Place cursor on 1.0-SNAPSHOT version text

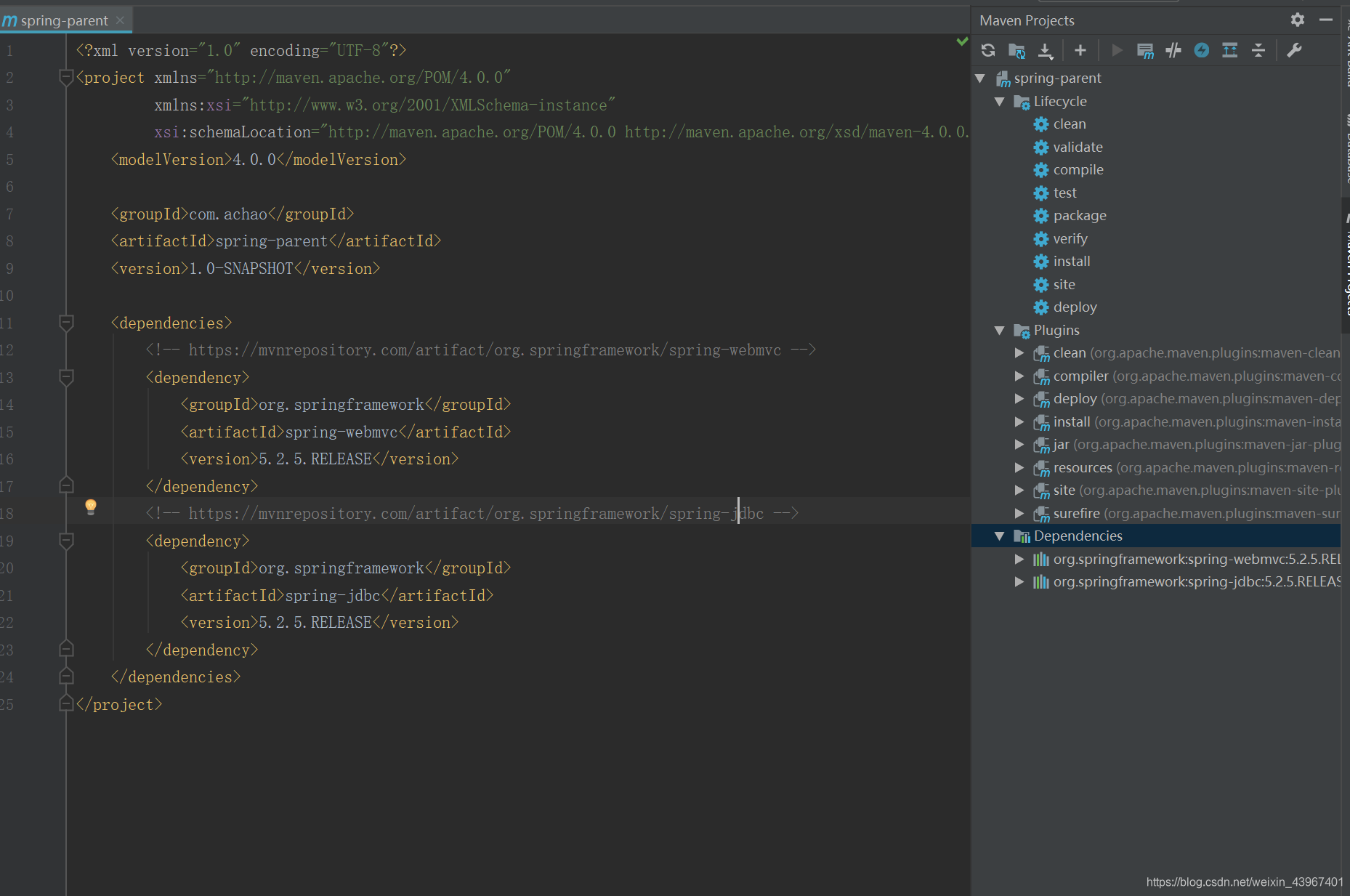(241, 268)
